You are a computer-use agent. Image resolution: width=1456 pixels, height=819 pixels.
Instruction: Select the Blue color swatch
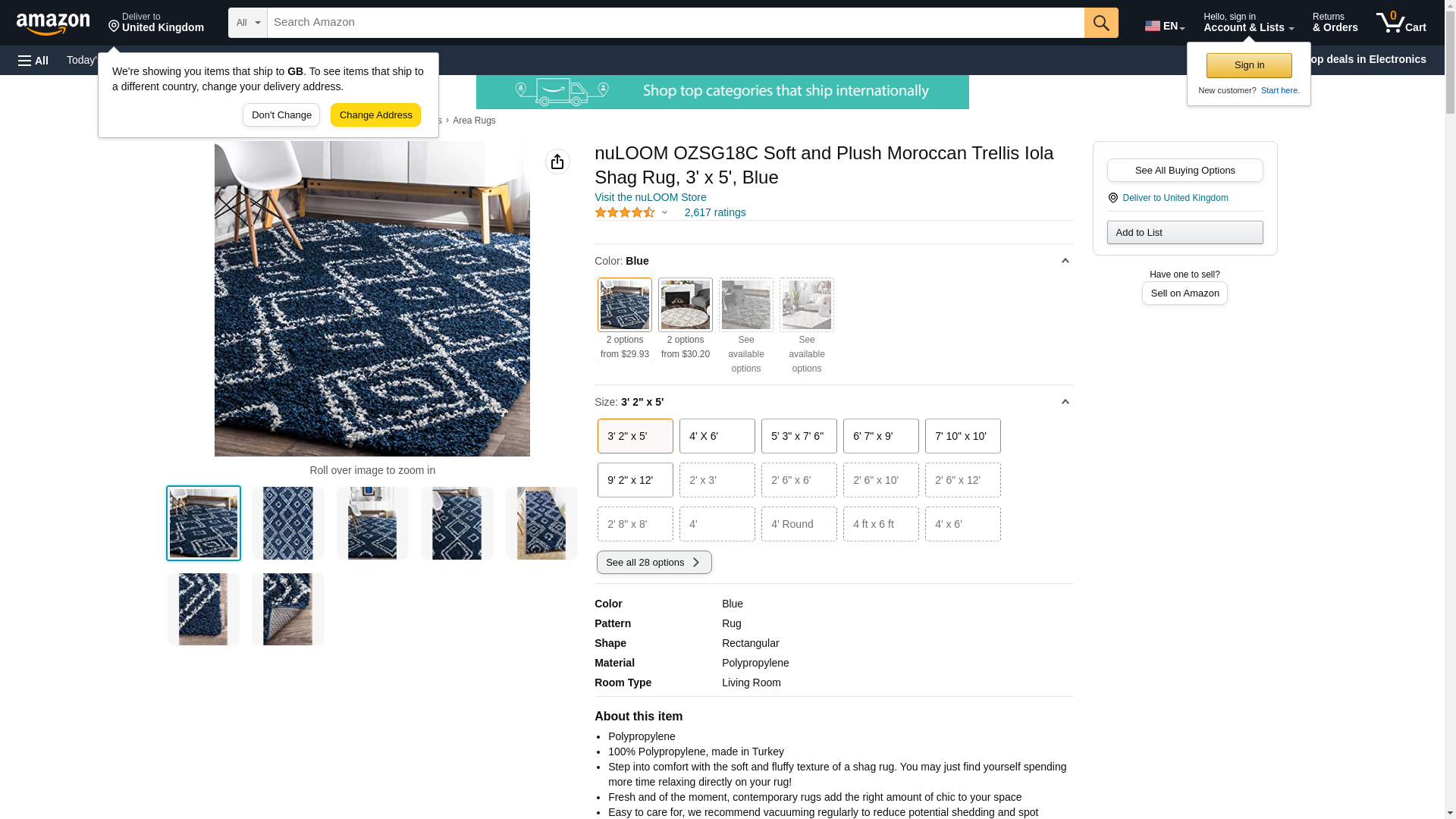(x=625, y=305)
